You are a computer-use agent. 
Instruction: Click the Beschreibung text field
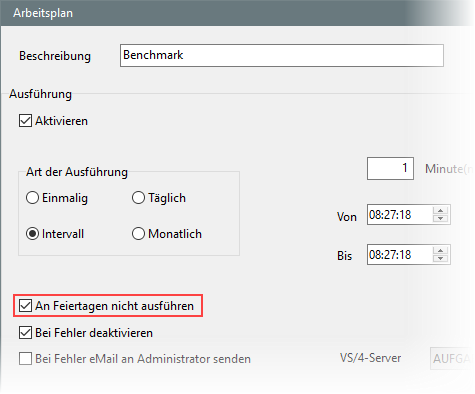click(x=282, y=55)
